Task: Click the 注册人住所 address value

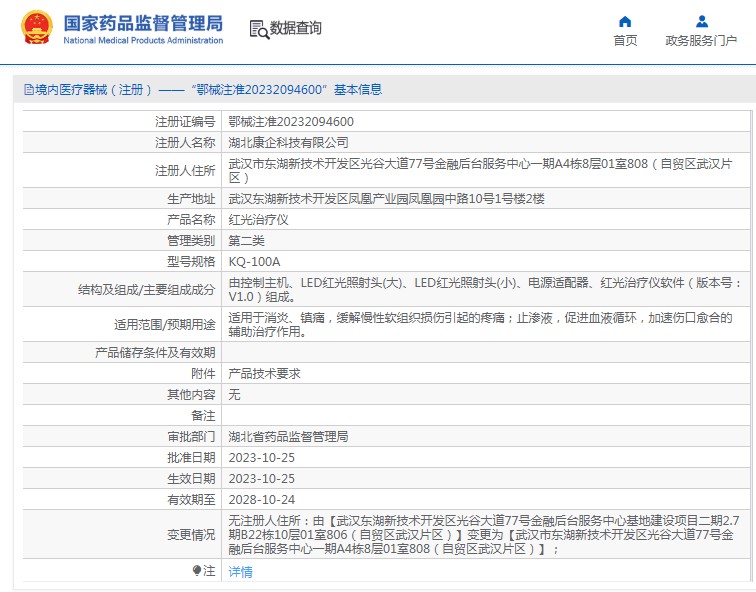Action: (x=480, y=171)
